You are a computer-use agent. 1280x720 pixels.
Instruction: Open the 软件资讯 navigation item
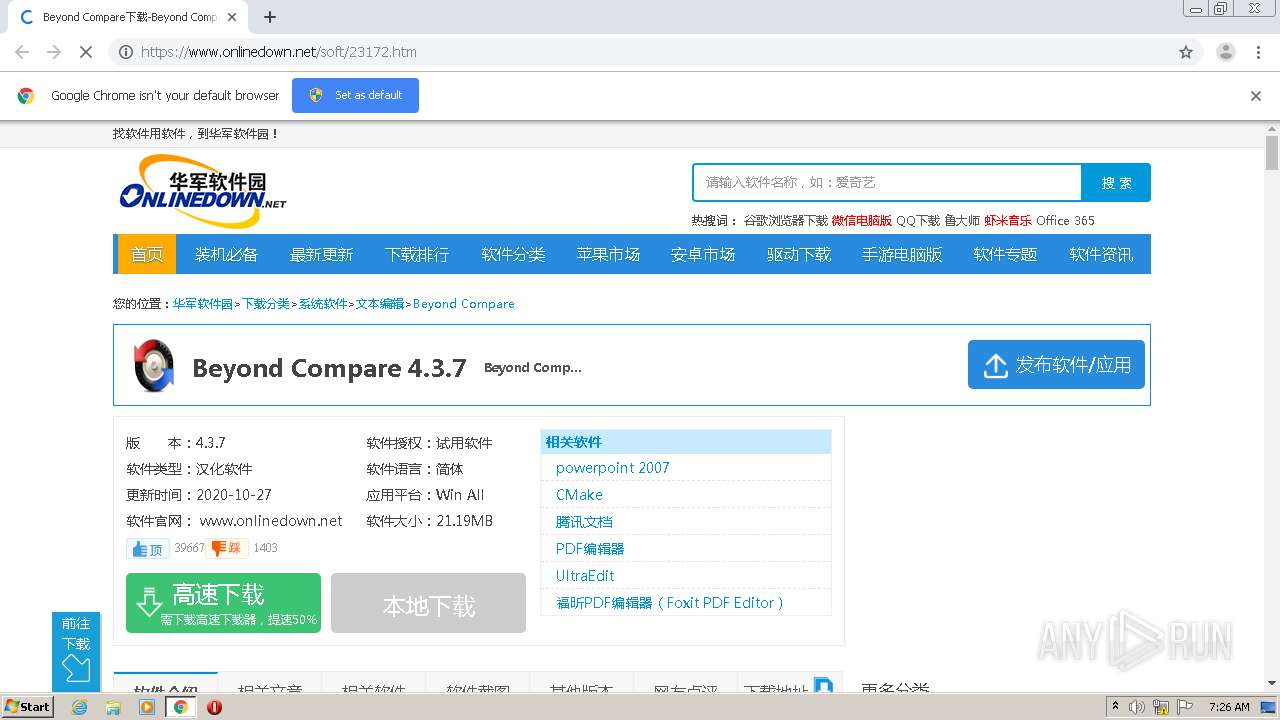tap(1101, 254)
